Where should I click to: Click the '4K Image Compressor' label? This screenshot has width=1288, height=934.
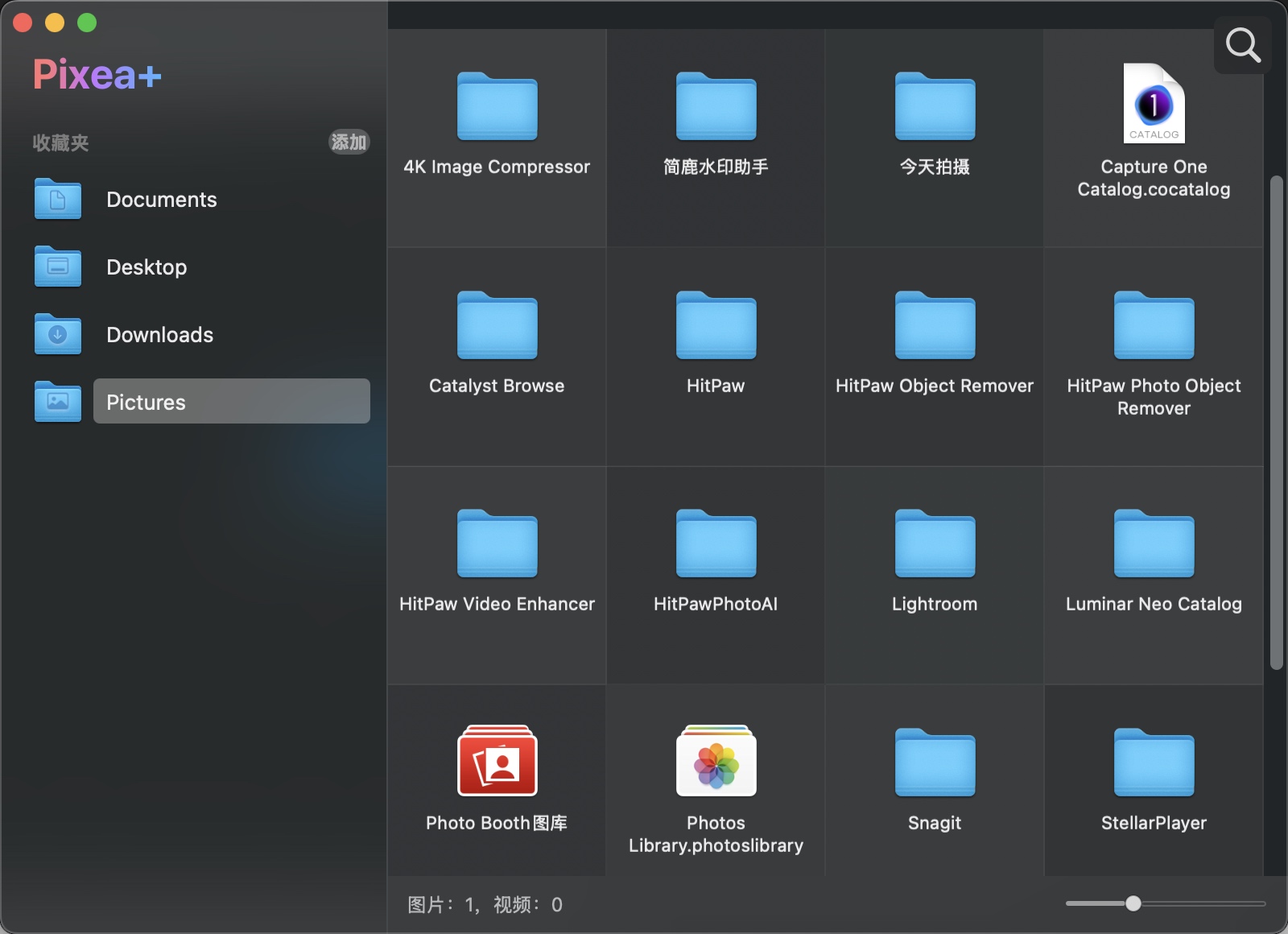tap(497, 167)
